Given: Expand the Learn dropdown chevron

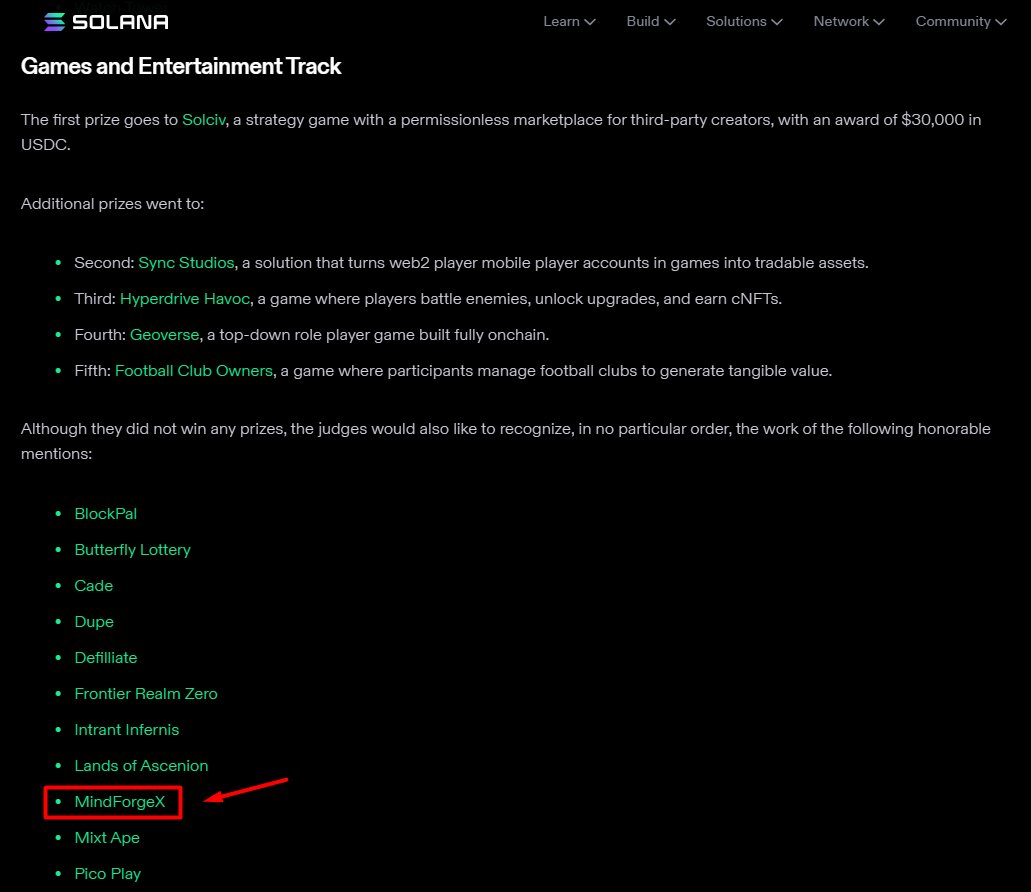Looking at the screenshot, I should [x=590, y=22].
